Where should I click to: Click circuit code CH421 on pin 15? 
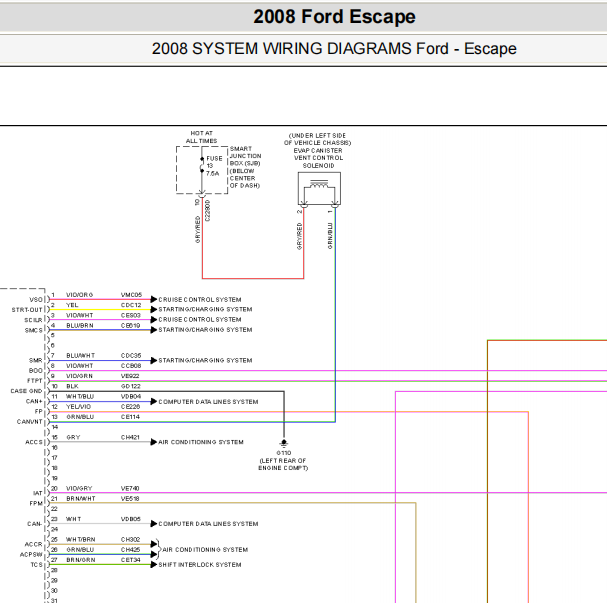tap(130, 437)
